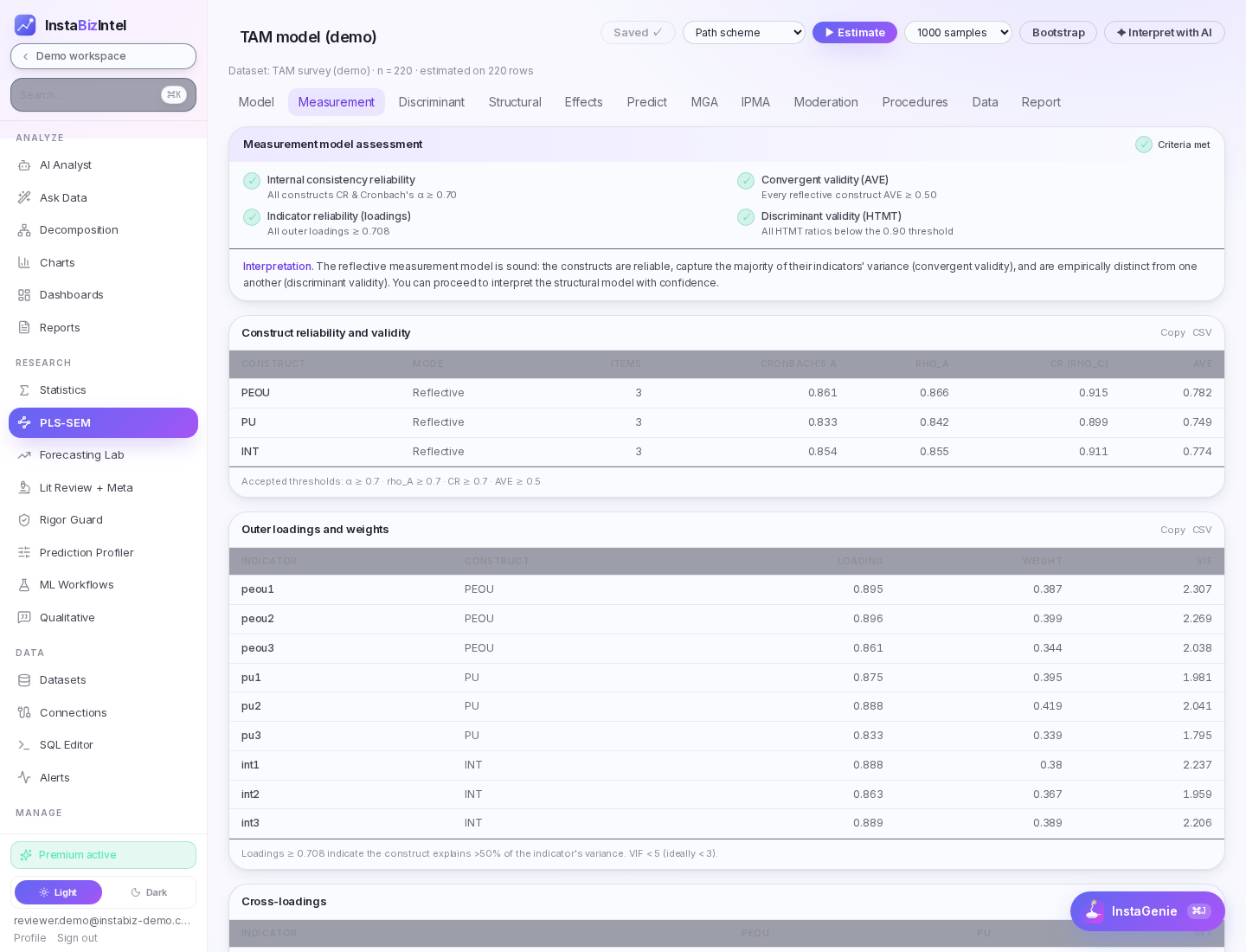Open the Profile link

pos(30,938)
